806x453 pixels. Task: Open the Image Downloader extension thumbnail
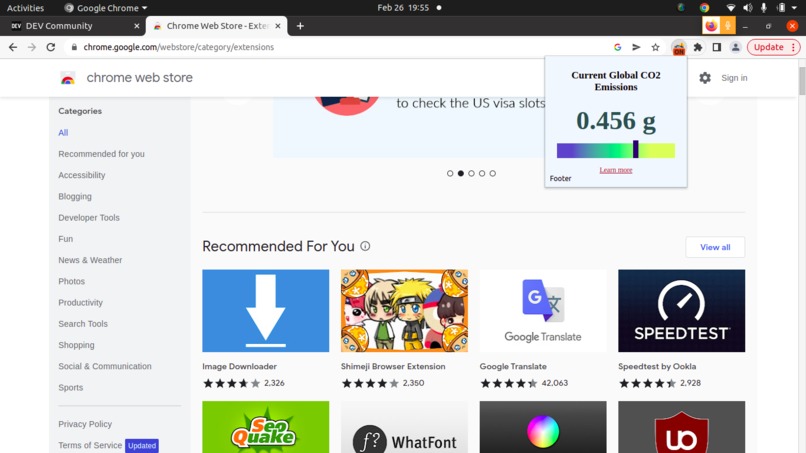(266, 311)
